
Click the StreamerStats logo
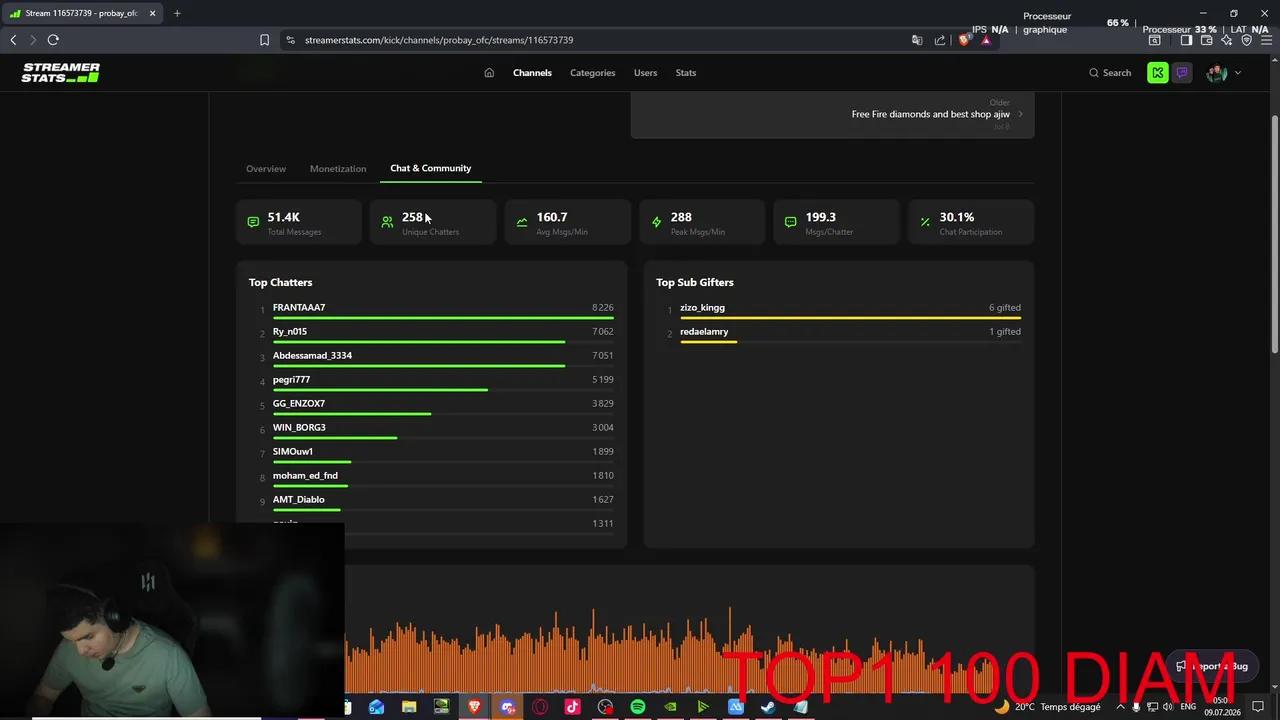[x=61, y=72]
